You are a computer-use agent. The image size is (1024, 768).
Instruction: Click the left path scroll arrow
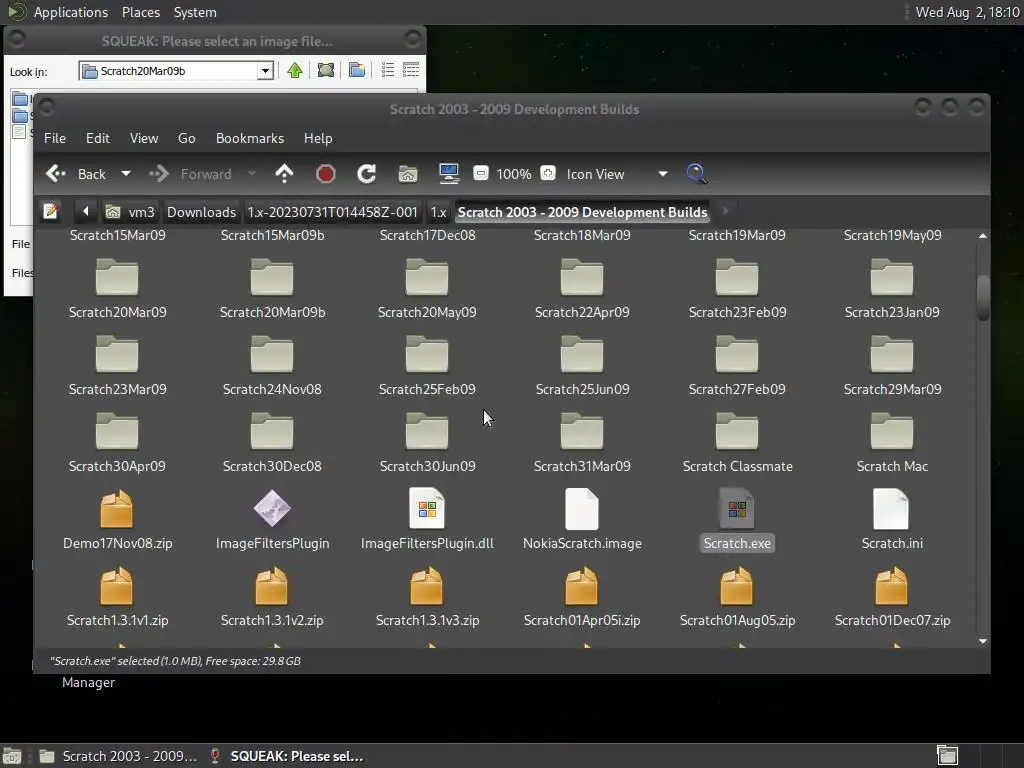pyautogui.click(x=86, y=212)
